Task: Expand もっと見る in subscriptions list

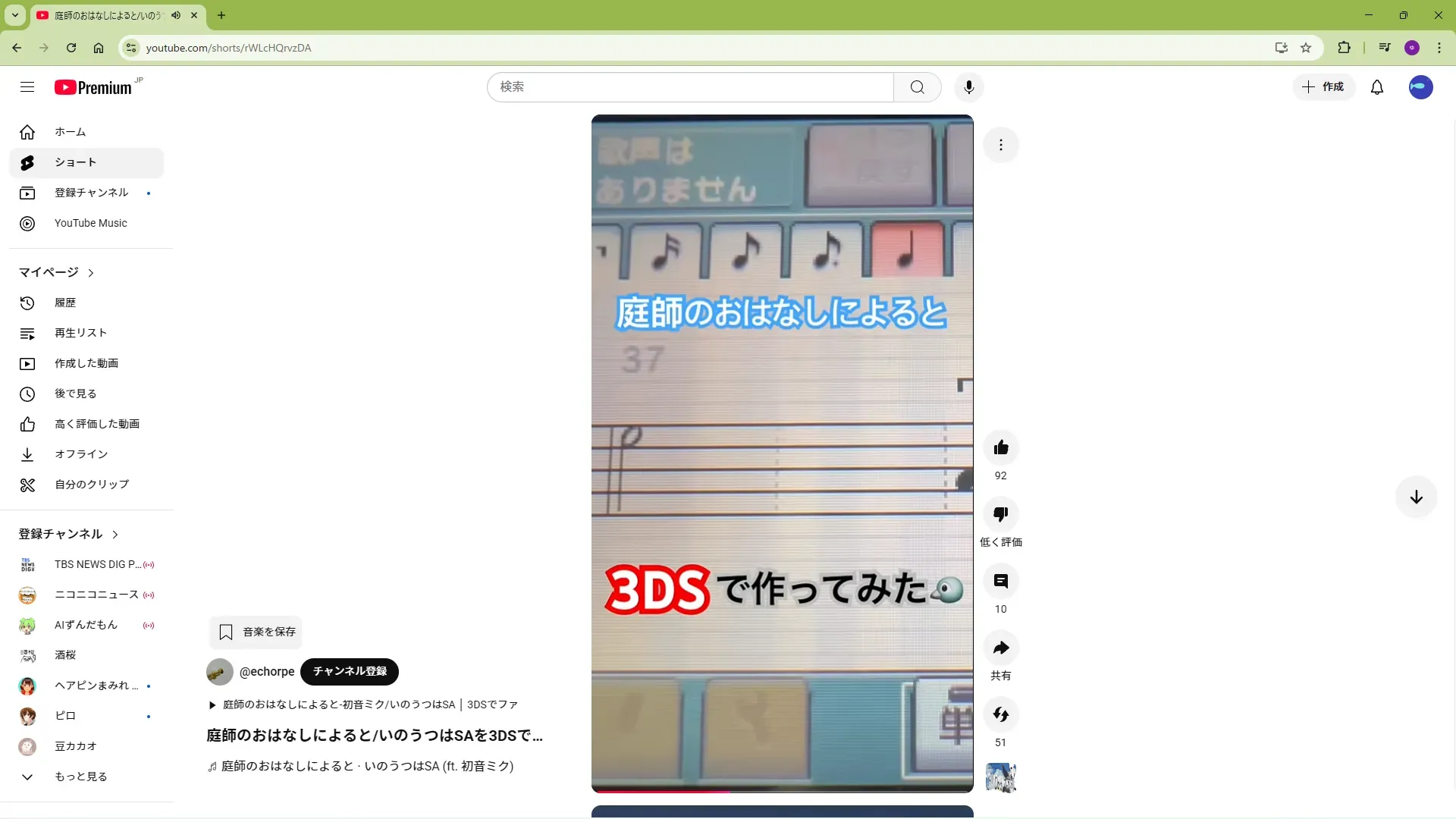Action: 80,777
